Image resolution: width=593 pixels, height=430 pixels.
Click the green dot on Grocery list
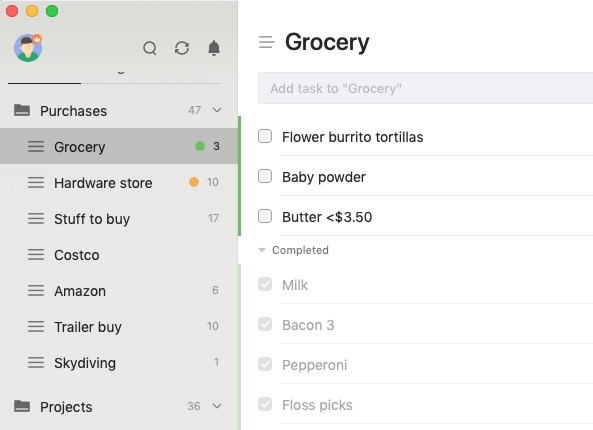200,146
